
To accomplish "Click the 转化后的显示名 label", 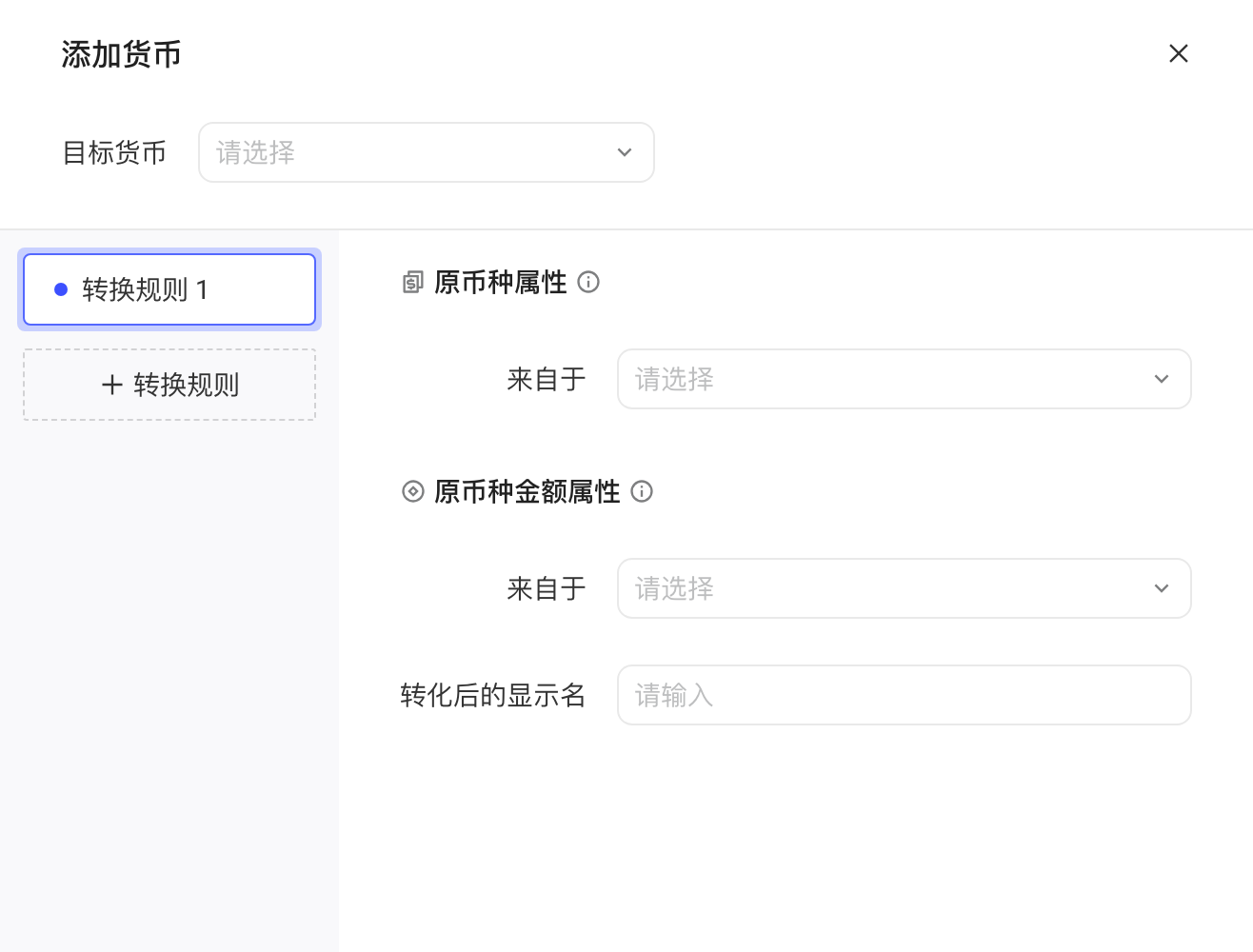I will pyautogui.click(x=493, y=695).
